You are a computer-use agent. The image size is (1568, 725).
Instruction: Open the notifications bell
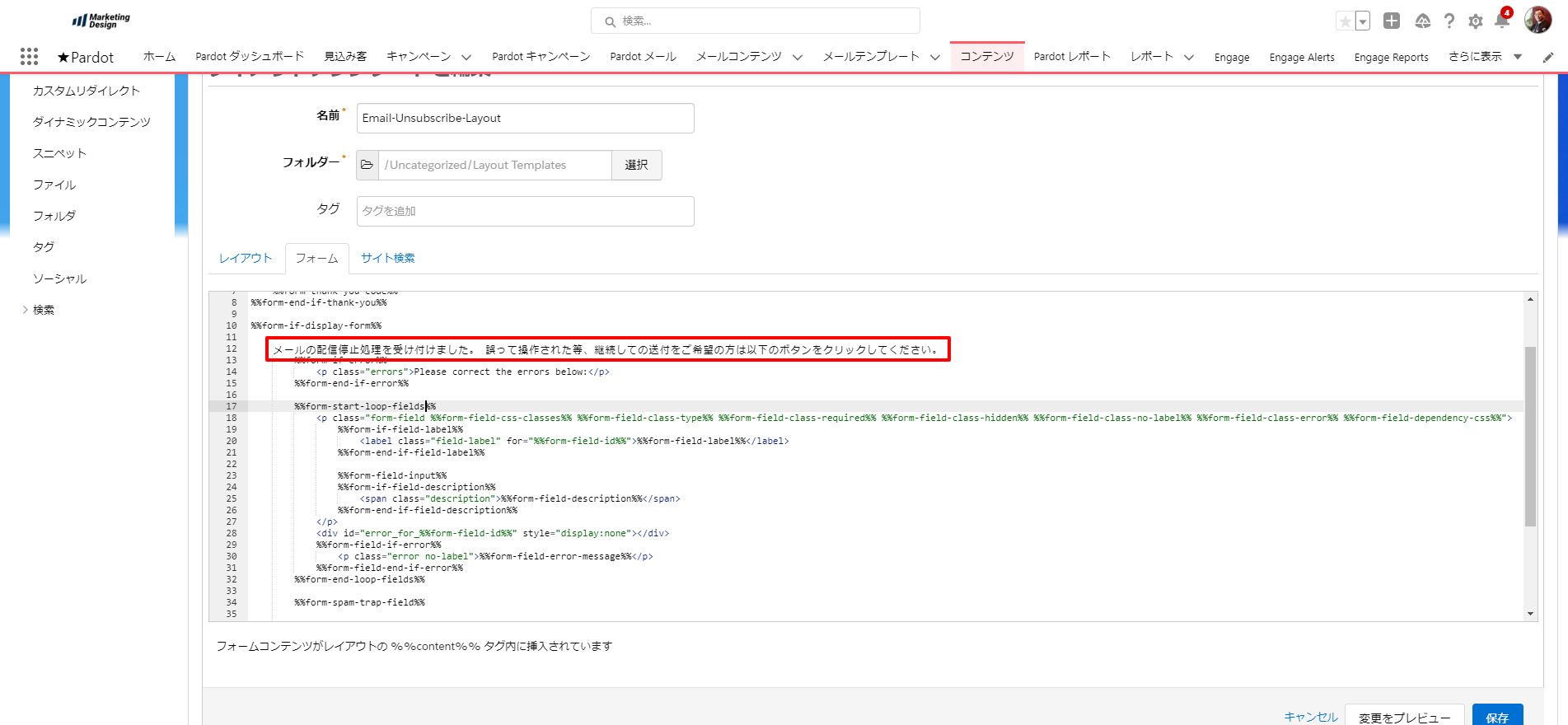1501,21
